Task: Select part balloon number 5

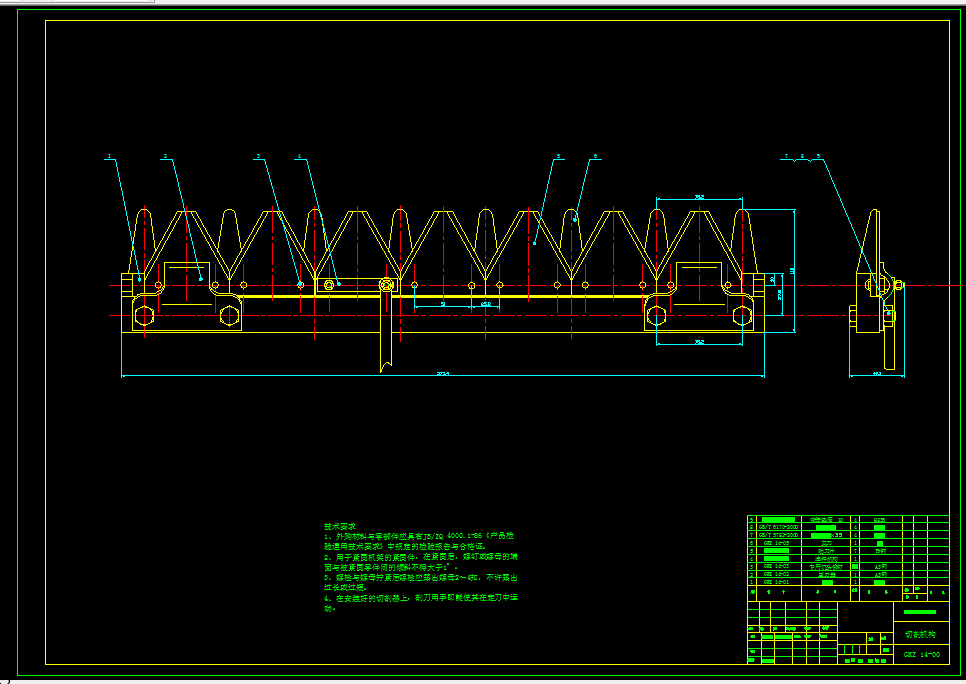Action: tap(559, 157)
